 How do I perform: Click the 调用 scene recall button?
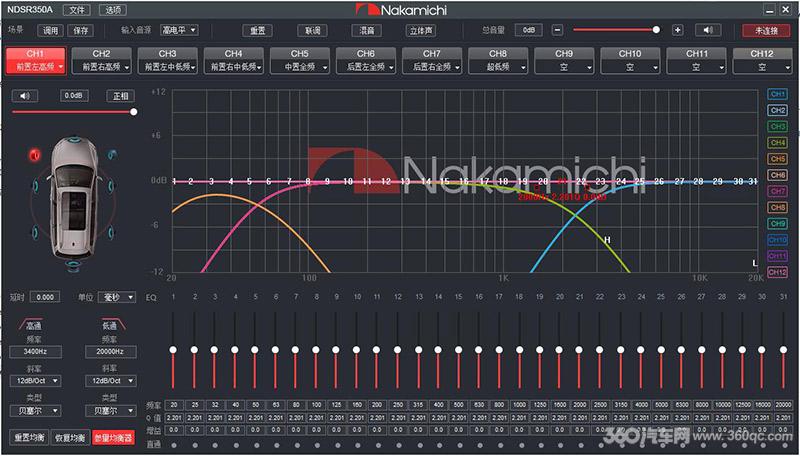[50, 31]
